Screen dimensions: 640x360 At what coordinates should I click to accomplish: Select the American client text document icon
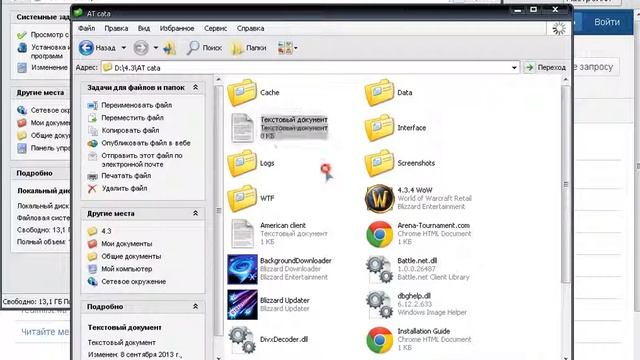coord(242,233)
